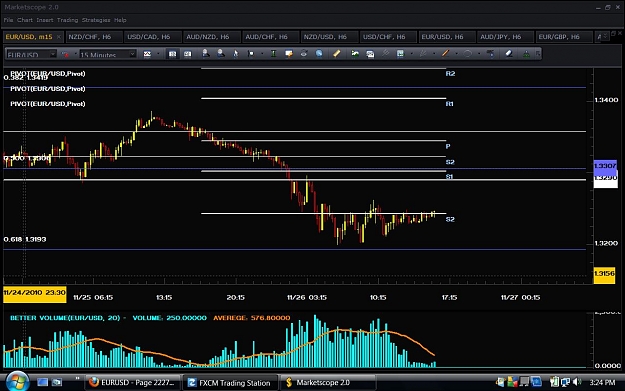Image resolution: width=625 pixels, height=391 pixels.
Task: Open the EUR/USD symbol dropdown
Action: coord(53,54)
